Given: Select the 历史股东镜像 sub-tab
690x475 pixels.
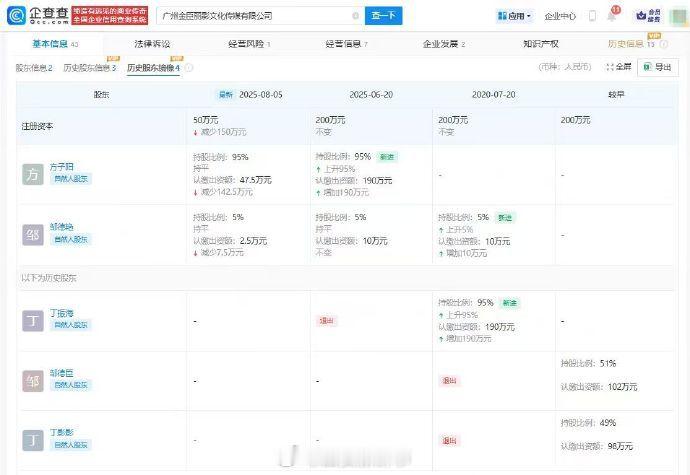Looking at the screenshot, I should pyautogui.click(x=153, y=68).
